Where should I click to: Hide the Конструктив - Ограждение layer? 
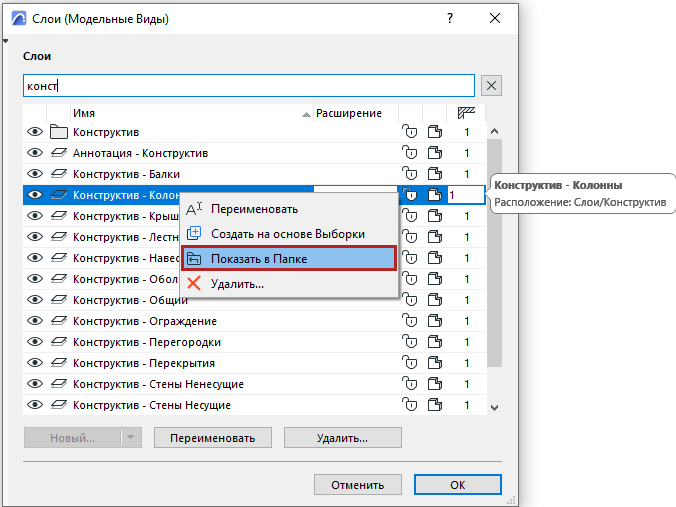pyautogui.click(x=35, y=321)
